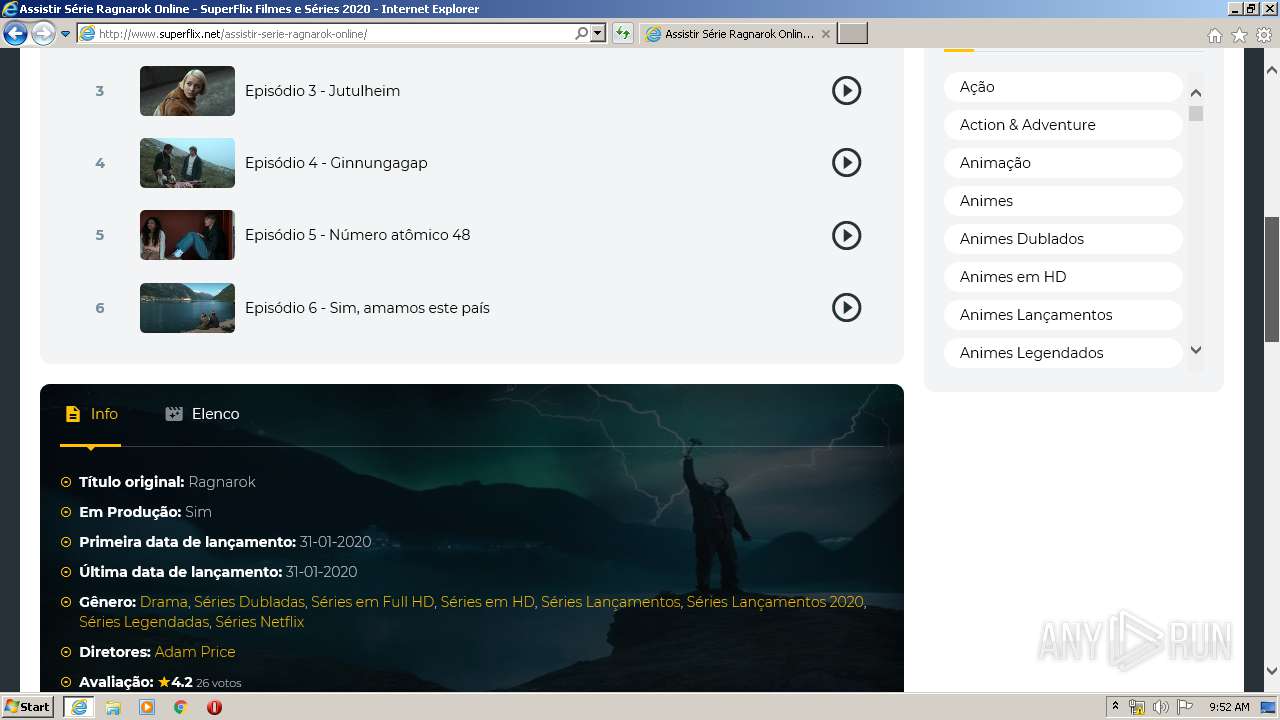
Task: Open the Action Center flag tray icon
Action: coord(1185,707)
